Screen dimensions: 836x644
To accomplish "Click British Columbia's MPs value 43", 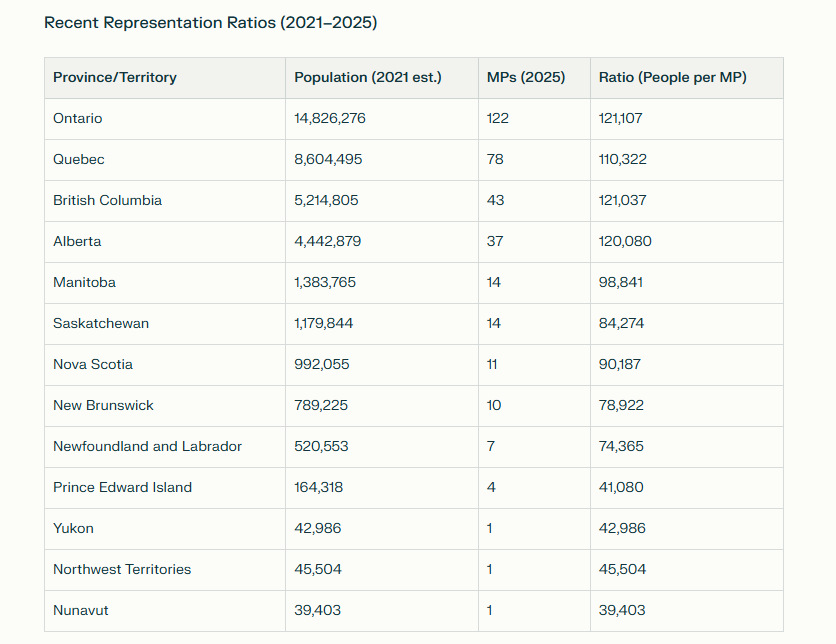I will (x=495, y=200).
